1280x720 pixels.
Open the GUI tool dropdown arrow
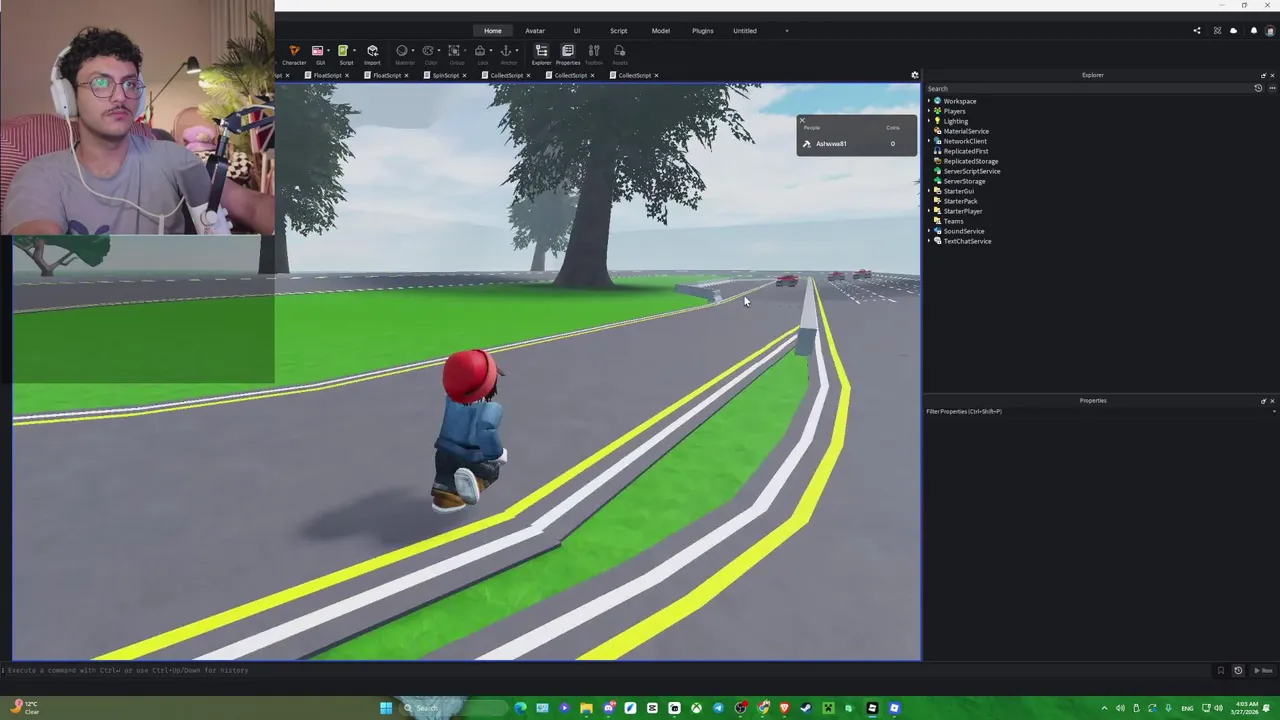[x=328, y=51]
